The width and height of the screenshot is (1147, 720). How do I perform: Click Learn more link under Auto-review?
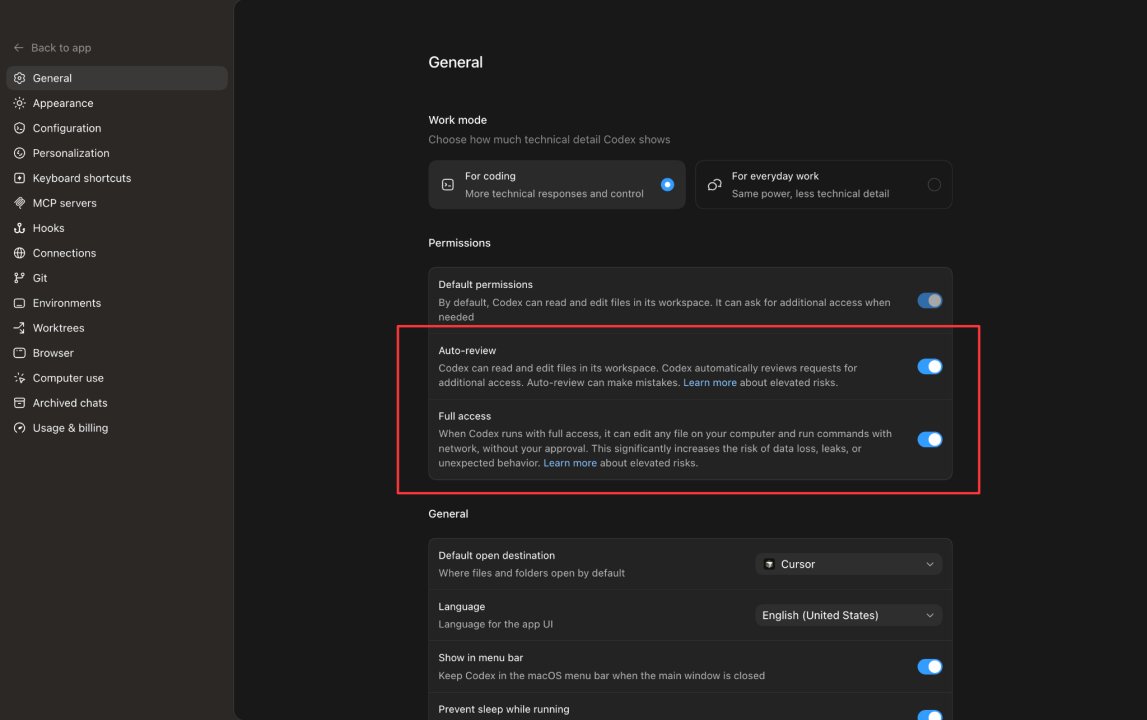point(710,383)
